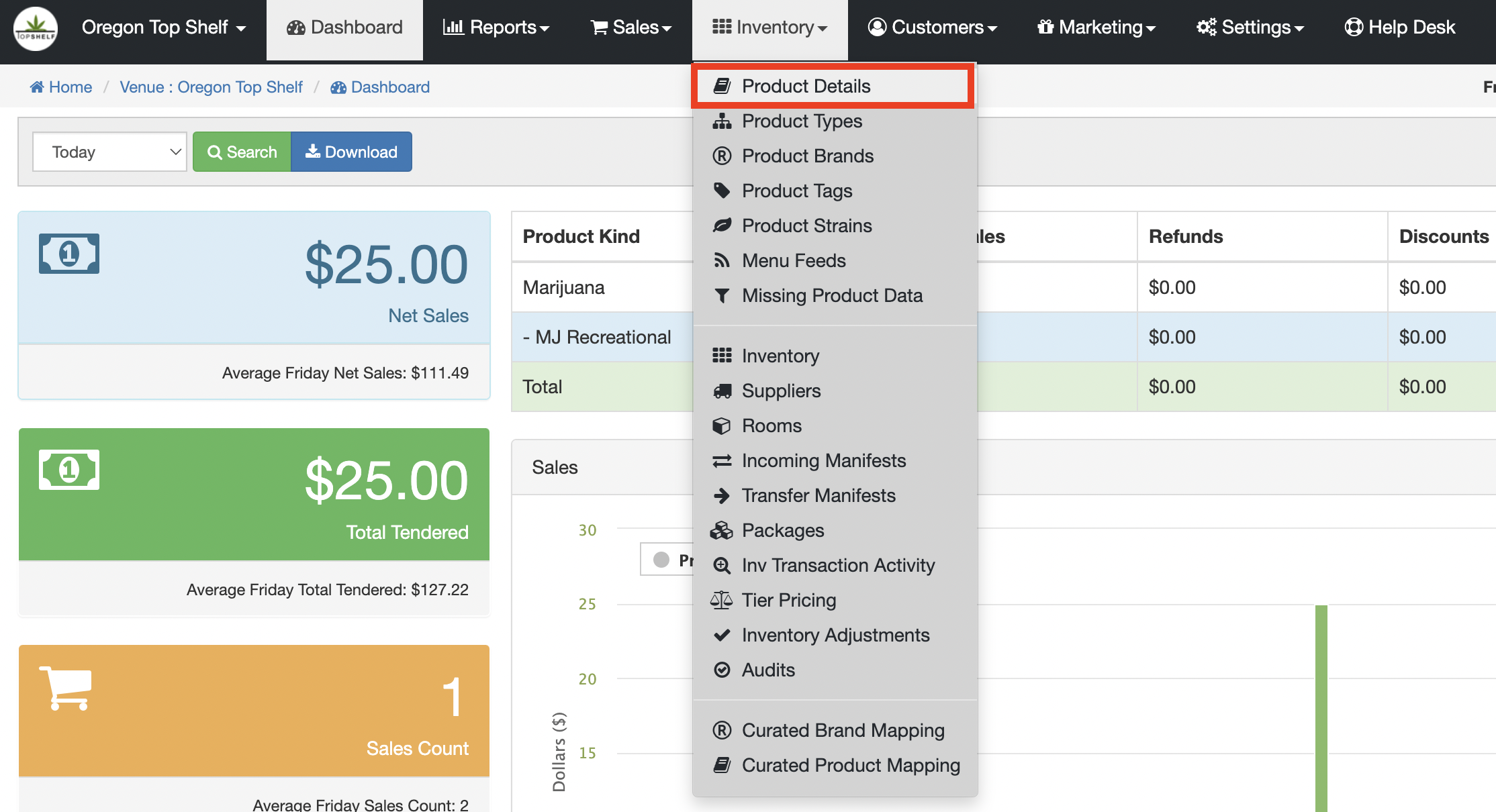This screenshot has height=812, width=1496.
Task: Click the green Search button
Action: (242, 152)
